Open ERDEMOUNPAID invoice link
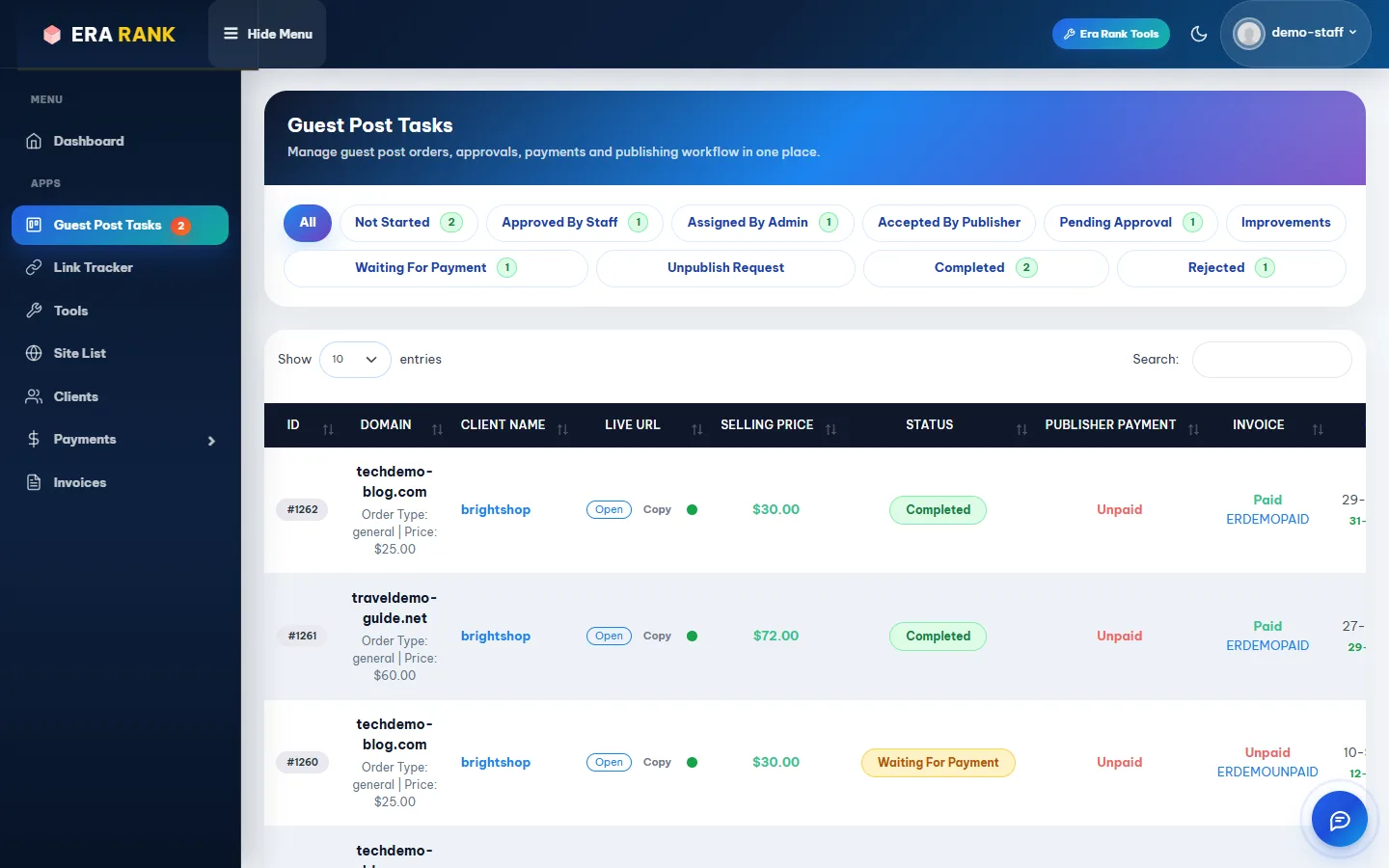 tap(1267, 772)
